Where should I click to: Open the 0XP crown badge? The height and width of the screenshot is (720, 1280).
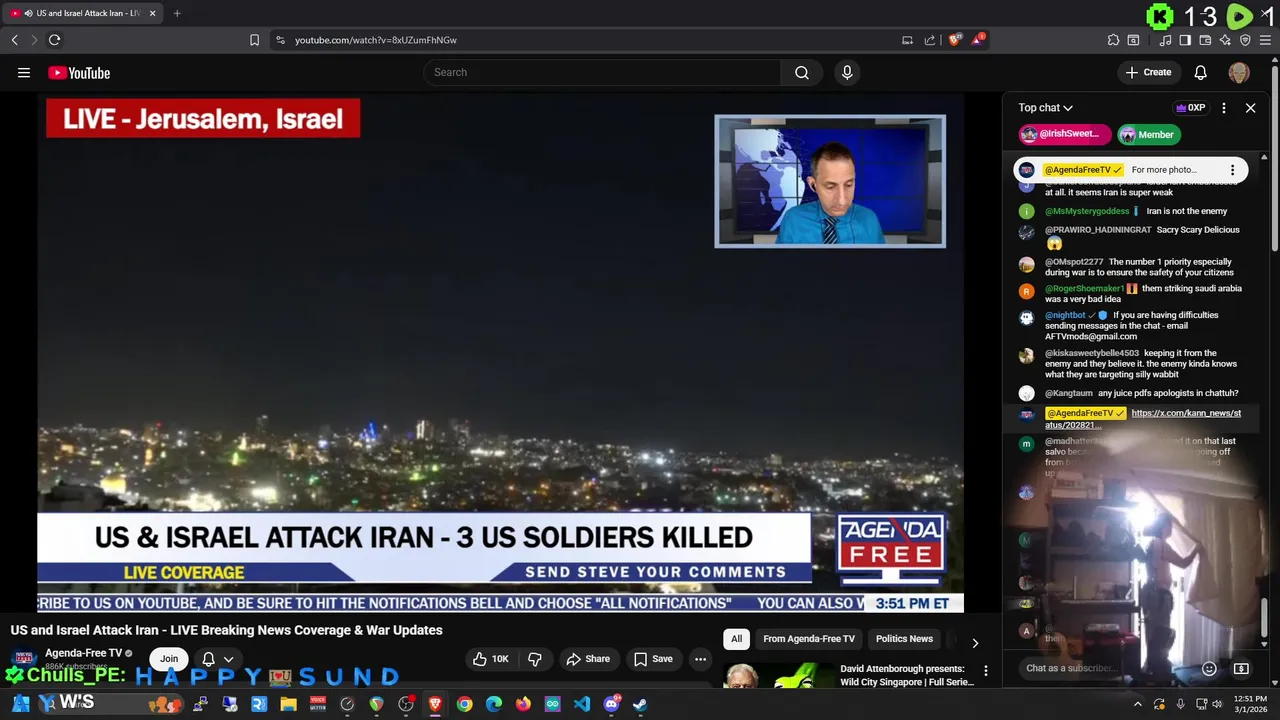tap(1190, 108)
